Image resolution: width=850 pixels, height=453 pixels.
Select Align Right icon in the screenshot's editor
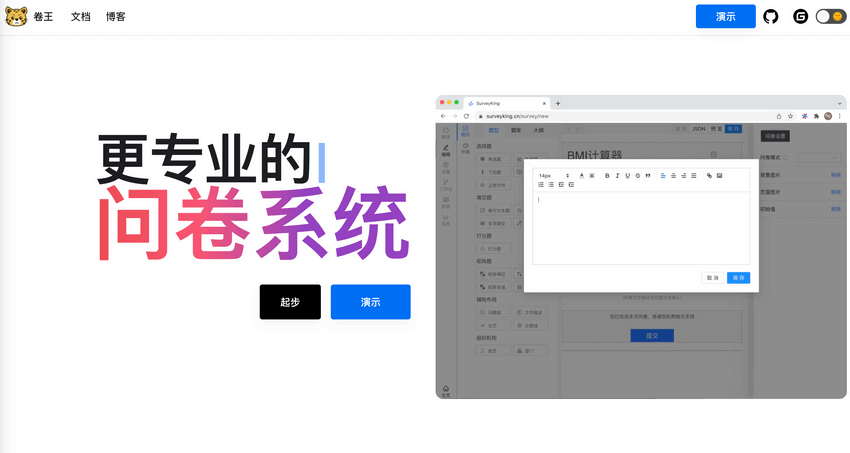point(684,176)
